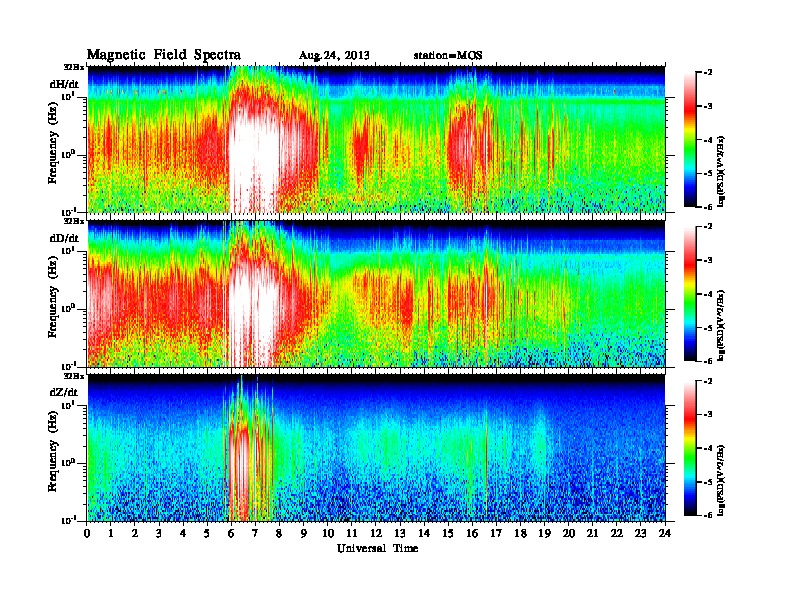Click the '-4' value on dD/dt color bar
The width and height of the screenshot is (792, 612).
coord(708,294)
